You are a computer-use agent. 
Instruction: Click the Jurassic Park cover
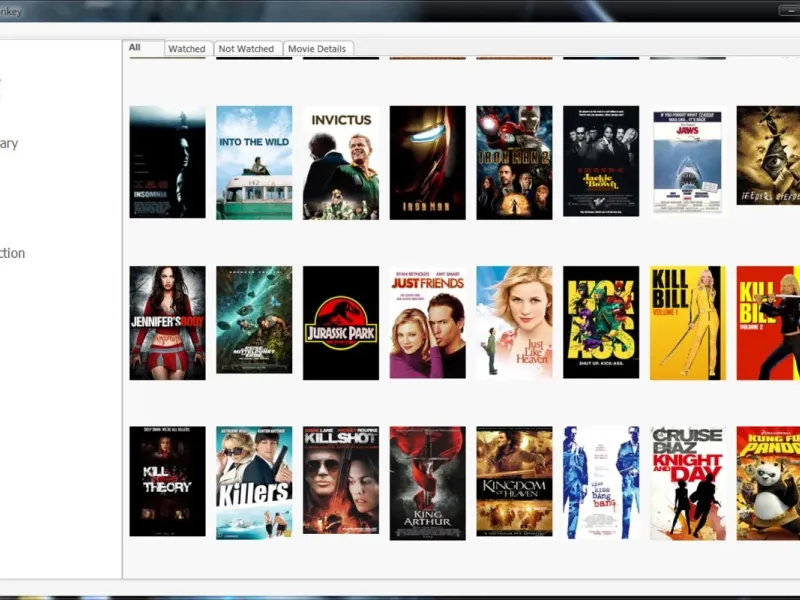[341, 323]
